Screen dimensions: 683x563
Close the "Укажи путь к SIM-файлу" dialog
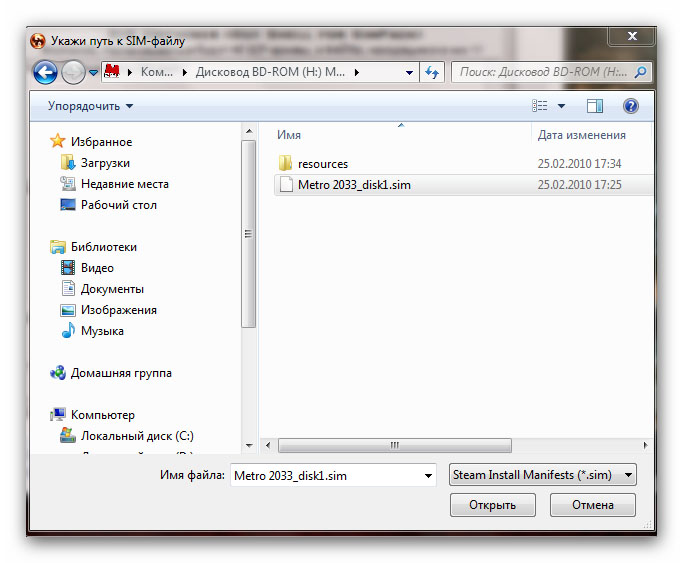click(632, 36)
